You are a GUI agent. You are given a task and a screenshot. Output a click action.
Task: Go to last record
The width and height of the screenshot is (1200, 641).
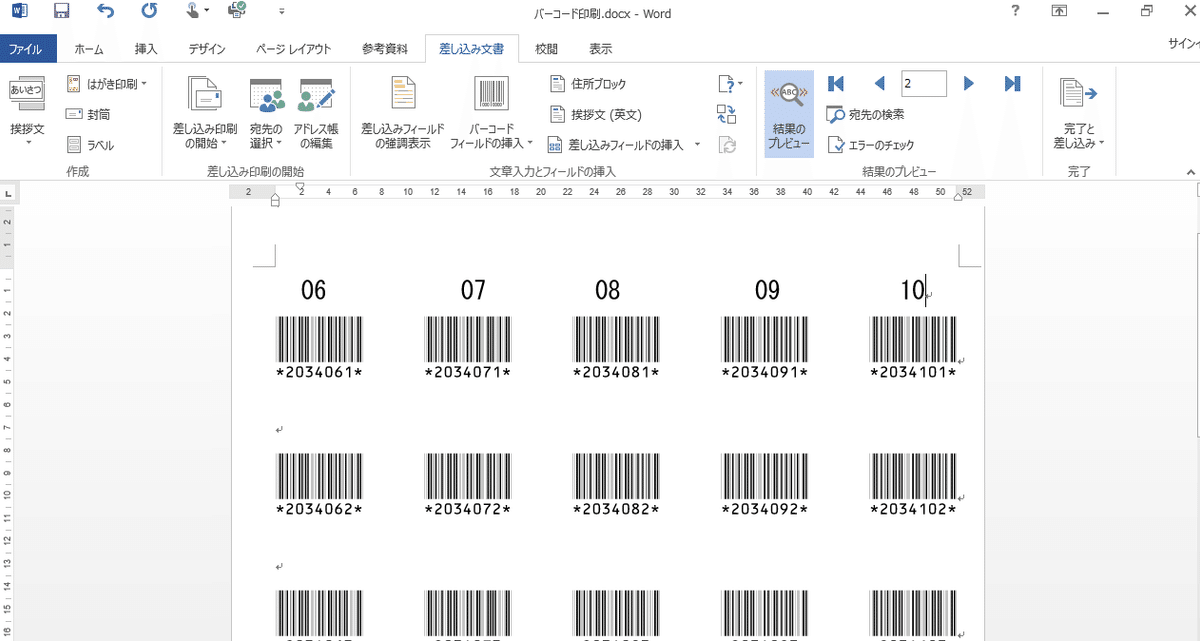[1012, 84]
